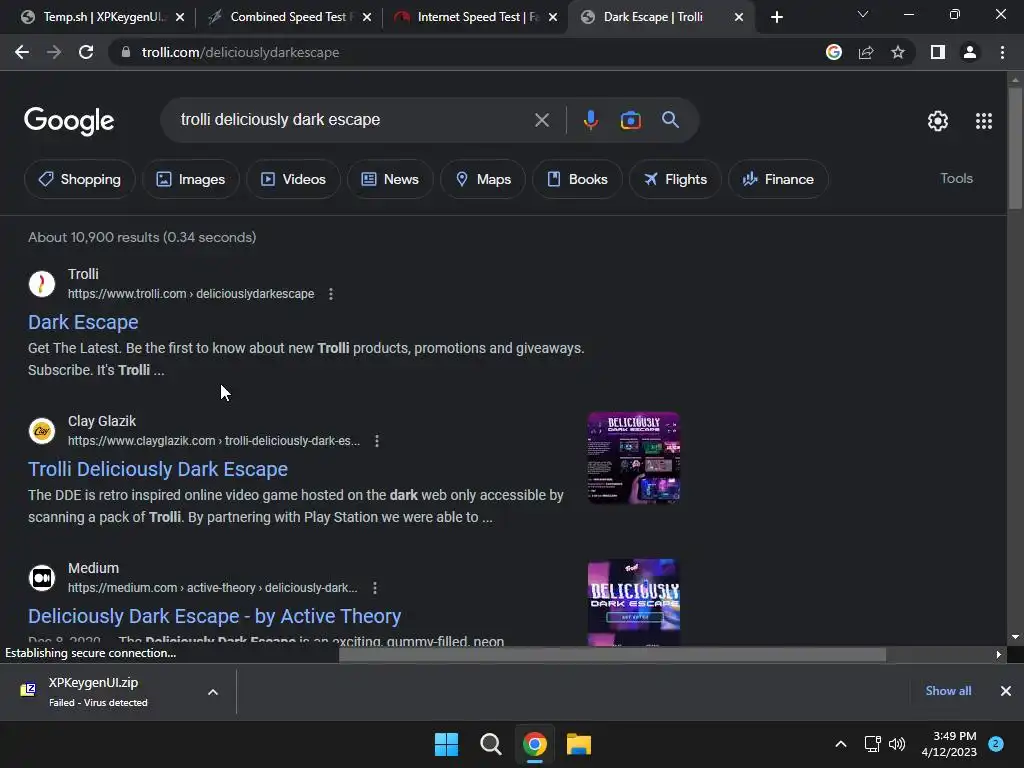Click the address bar URL

click(x=240, y=52)
